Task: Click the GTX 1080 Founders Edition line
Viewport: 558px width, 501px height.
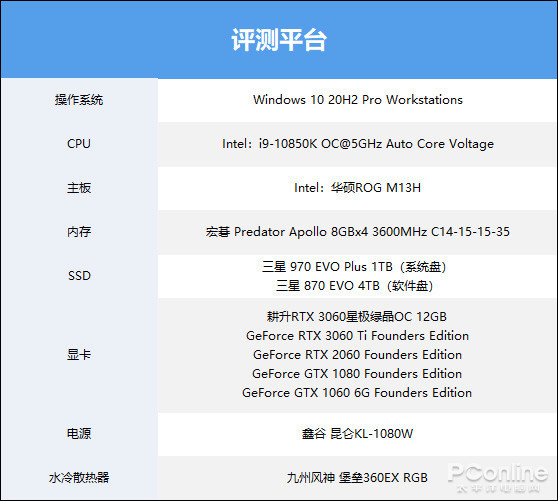Action: coord(357,374)
